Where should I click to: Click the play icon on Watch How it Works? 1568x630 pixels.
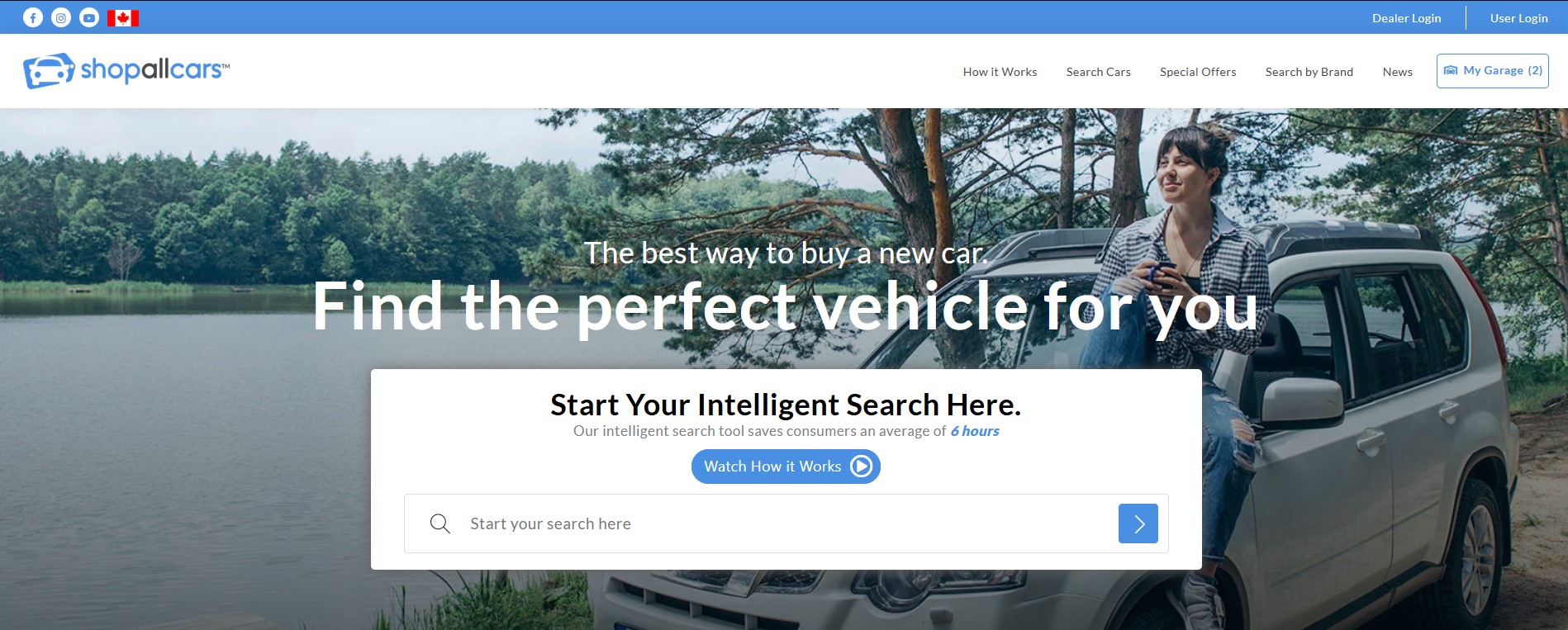pos(861,467)
